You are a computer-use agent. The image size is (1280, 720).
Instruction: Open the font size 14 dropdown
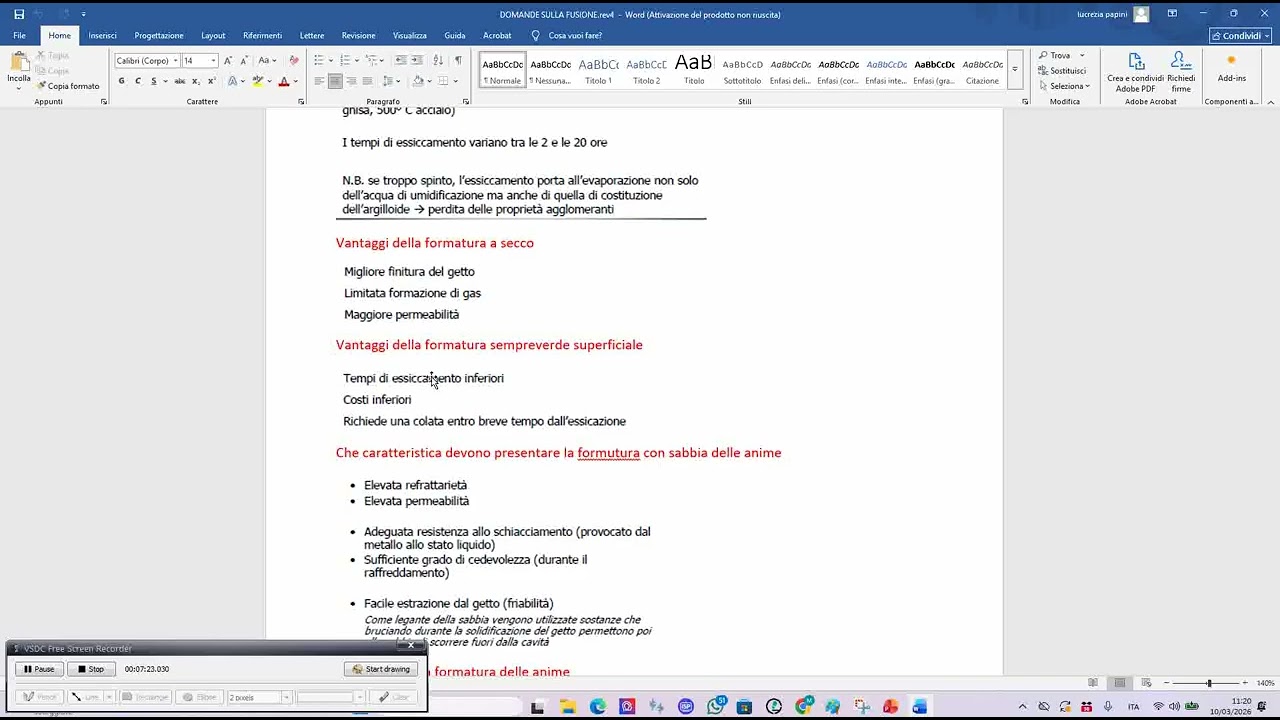213,61
